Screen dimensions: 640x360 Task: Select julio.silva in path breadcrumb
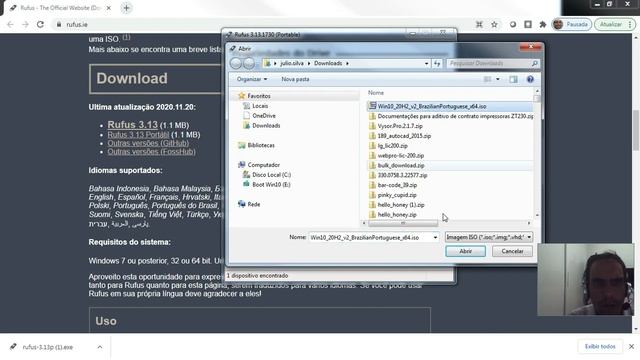click(x=291, y=63)
